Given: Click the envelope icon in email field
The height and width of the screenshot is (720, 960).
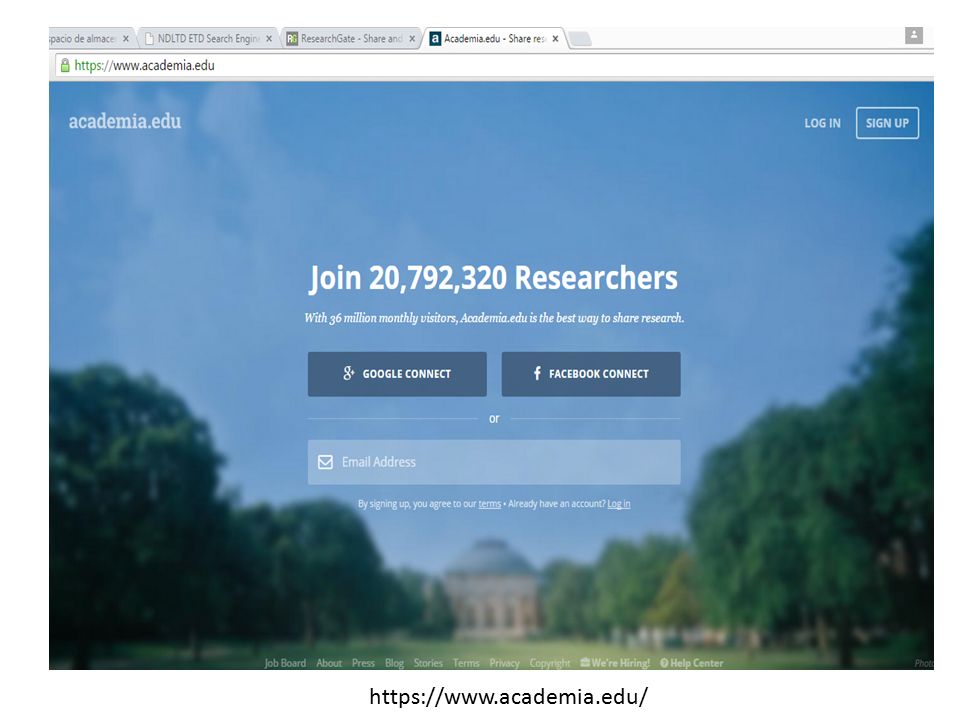Looking at the screenshot, I should click(x=325, y=462).
